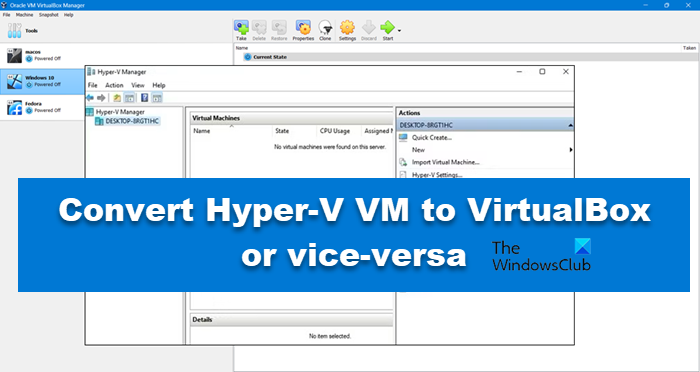Click the Delete snapshot icon in VirtualBox
Viewport: 700px width, 372px height.
coord(259,30)
